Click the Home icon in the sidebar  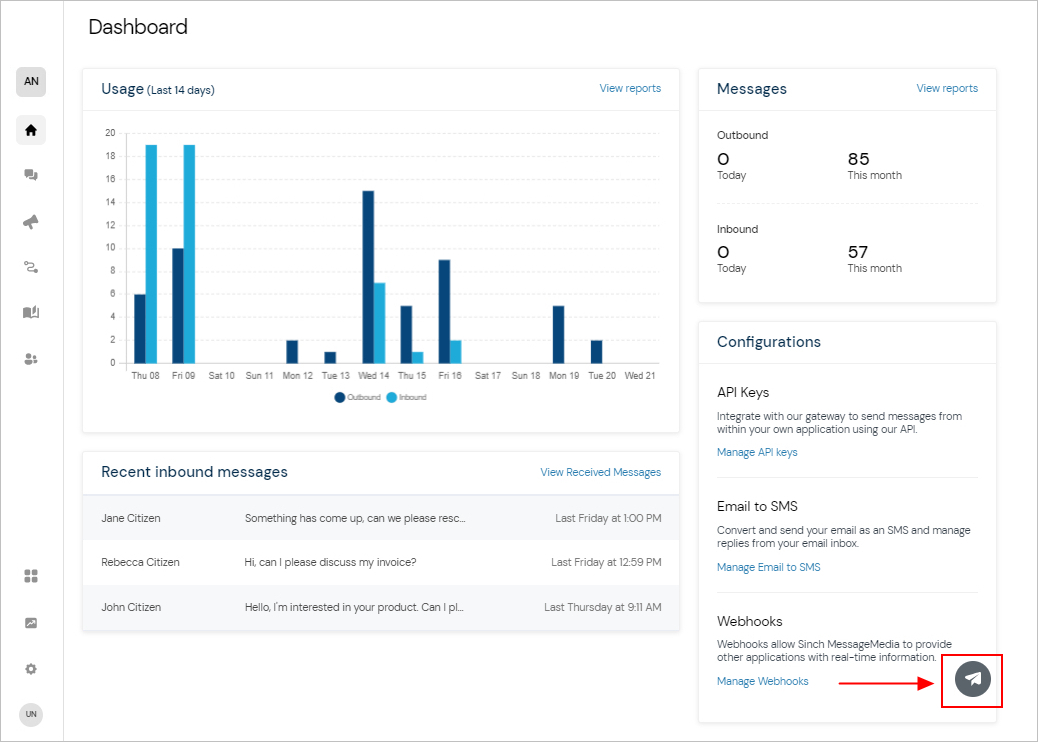(31, 130)
